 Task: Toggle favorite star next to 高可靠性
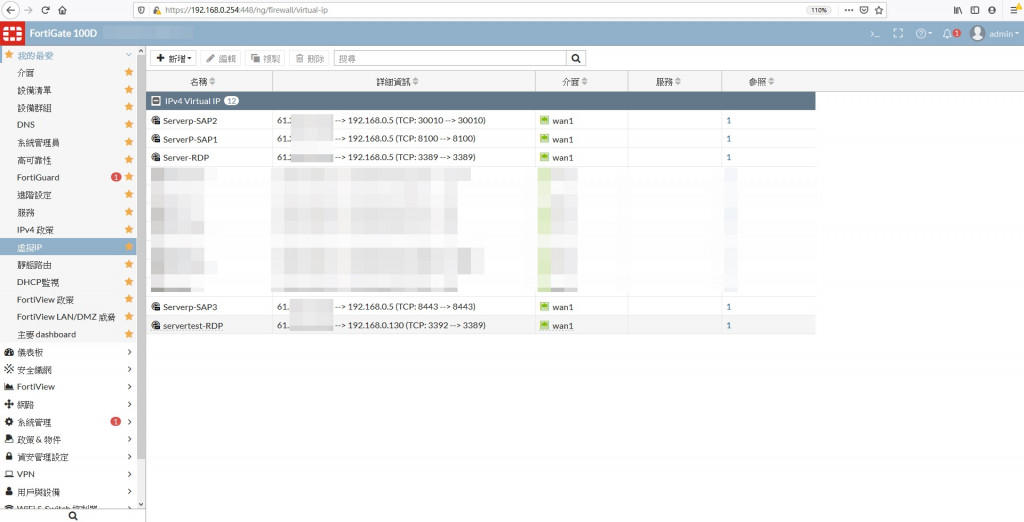point(129,159)
